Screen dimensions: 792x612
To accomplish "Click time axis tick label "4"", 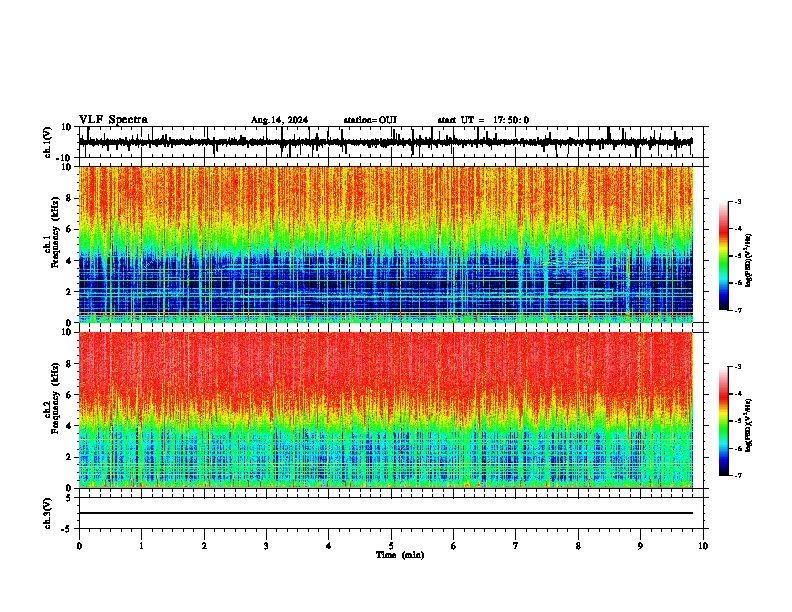I will pyautogui.click(x=329, y=546).
